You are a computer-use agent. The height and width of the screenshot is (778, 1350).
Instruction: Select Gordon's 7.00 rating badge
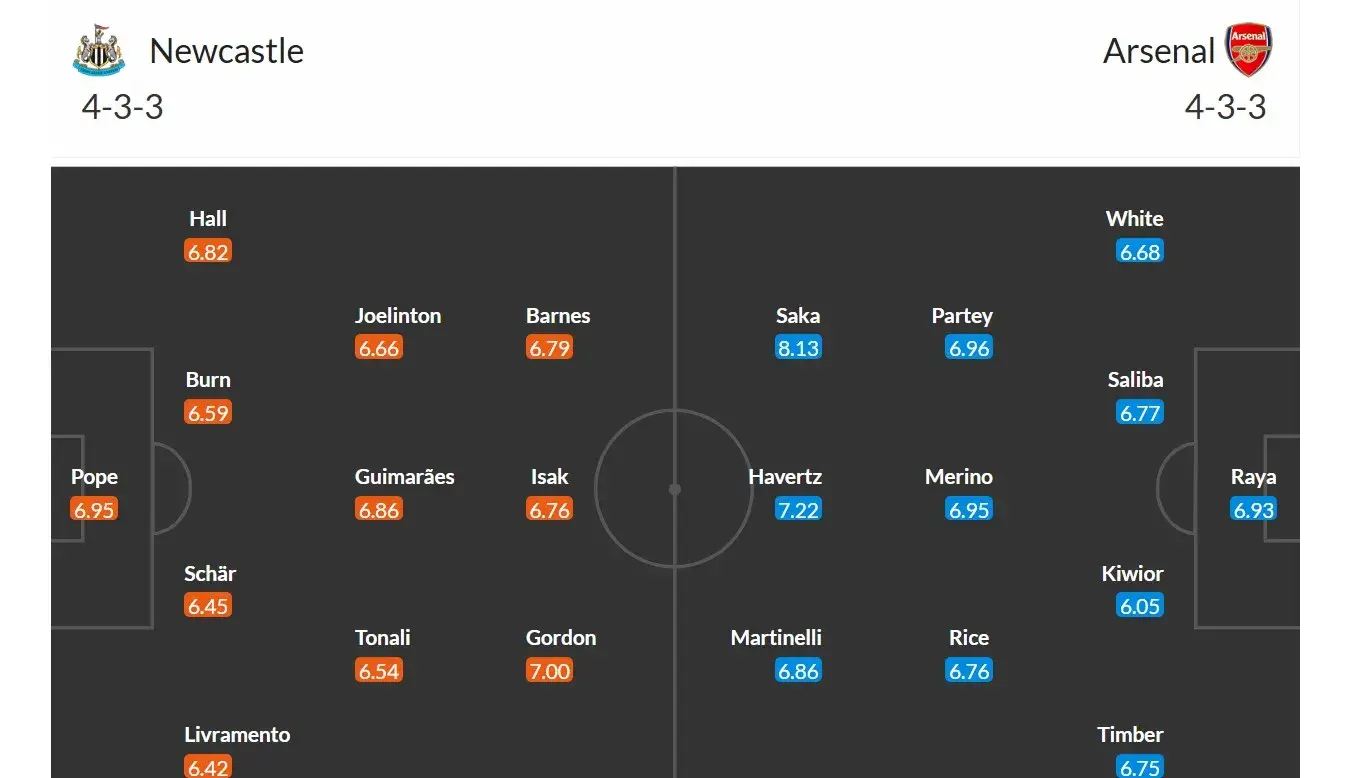click(x=549, y=671)
